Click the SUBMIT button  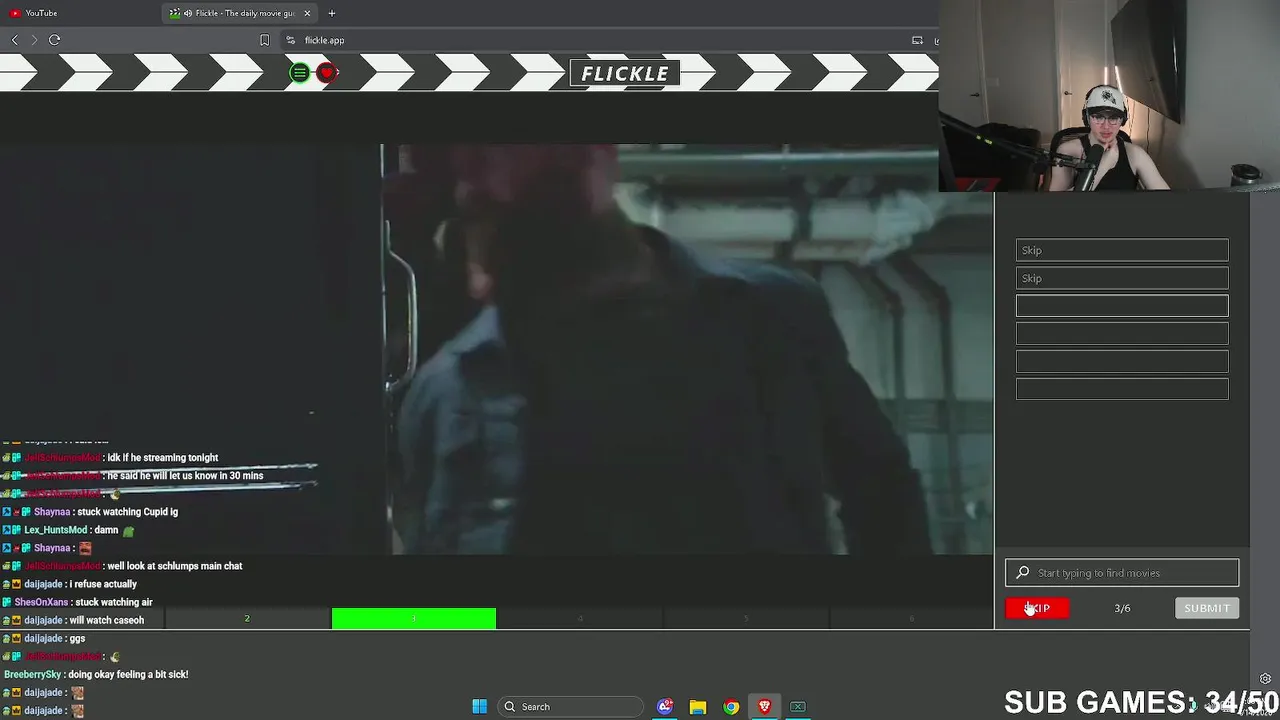[1207, 608]
